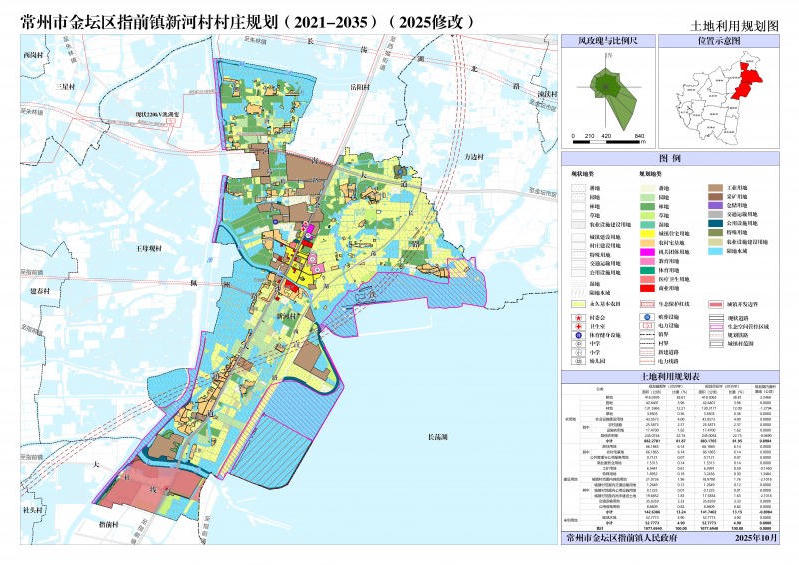Click the 现状地类 legend column heading
The image size is (799, 565).
click(582, 174)
